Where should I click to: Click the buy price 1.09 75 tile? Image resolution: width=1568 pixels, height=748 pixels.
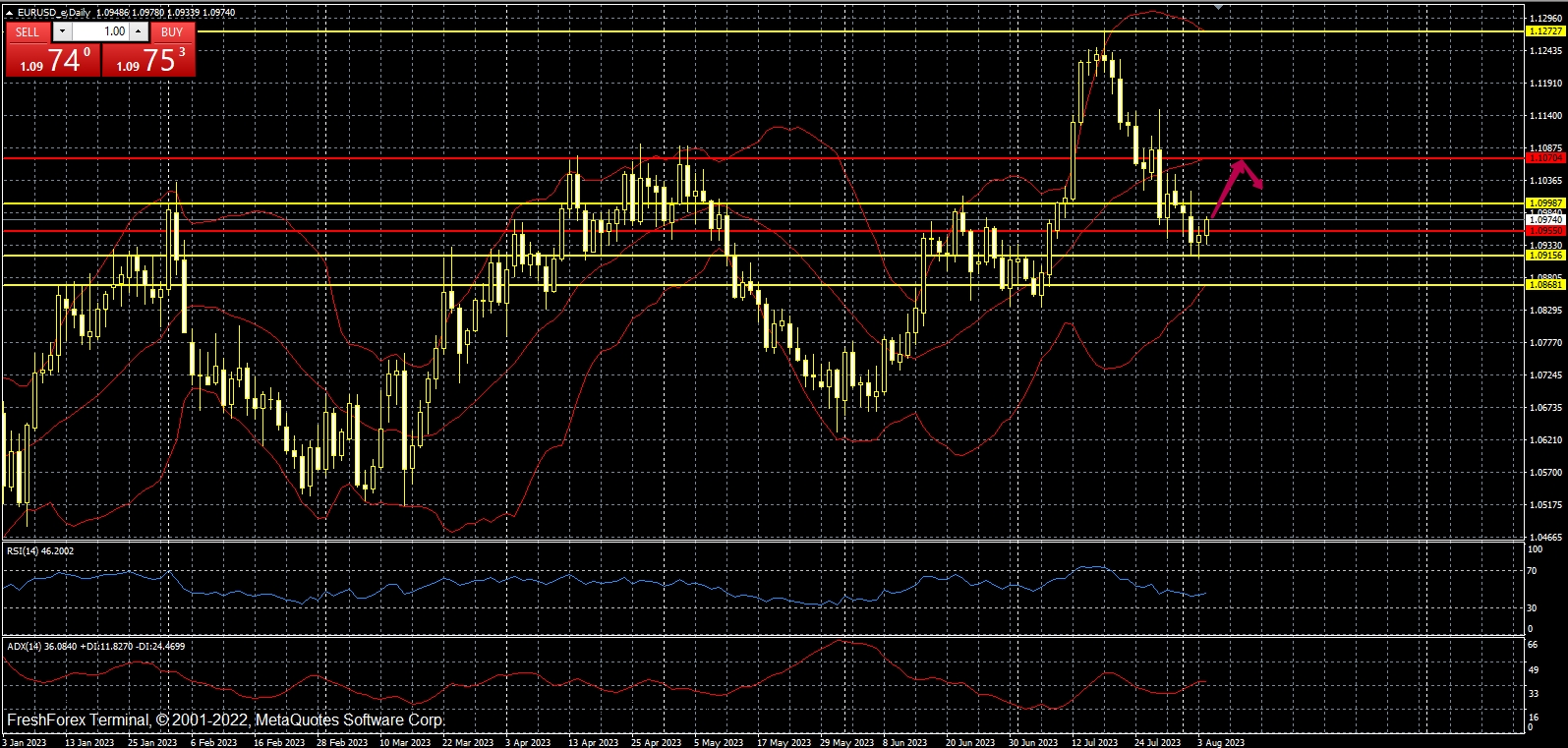pos(149,61)
